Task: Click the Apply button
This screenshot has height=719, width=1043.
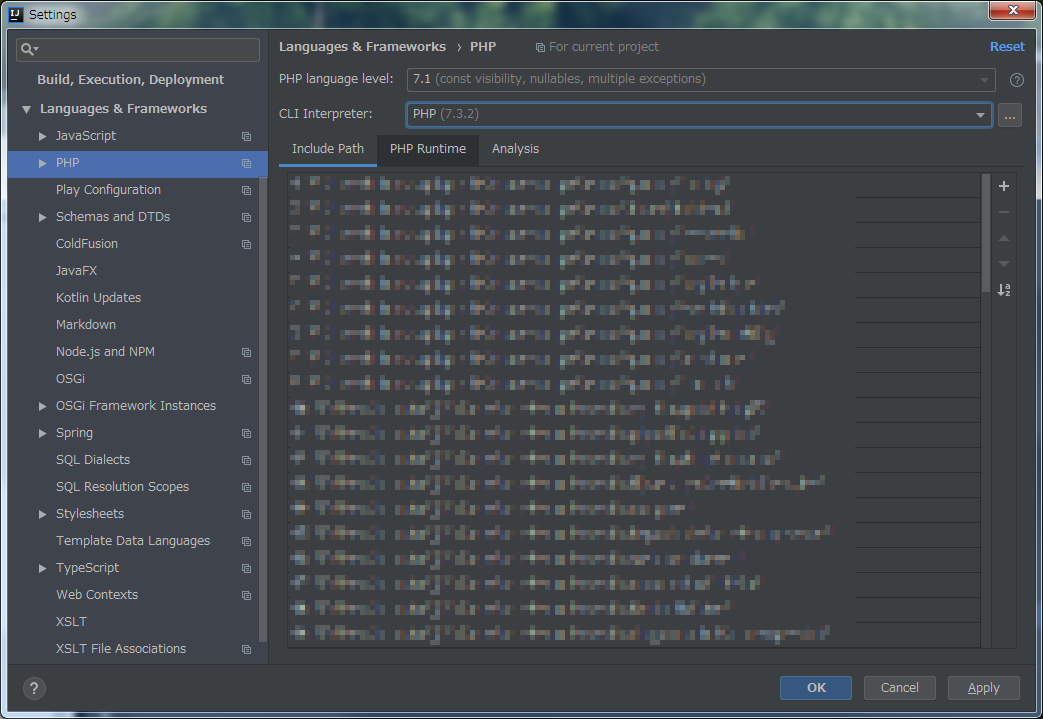Action: [983, 688]
